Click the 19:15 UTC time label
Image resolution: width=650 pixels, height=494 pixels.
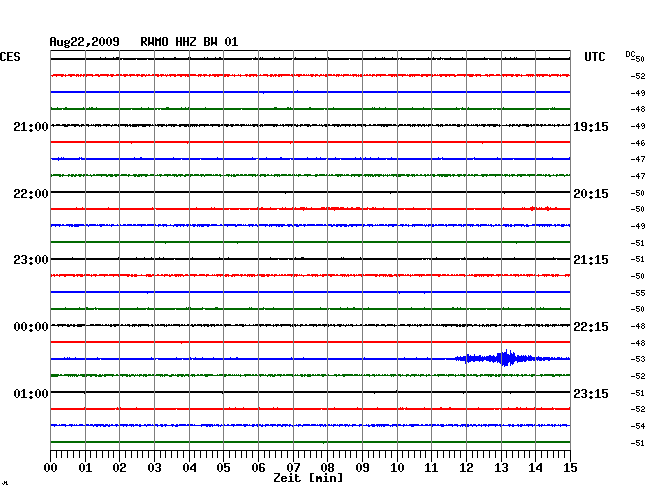point(591,127)
